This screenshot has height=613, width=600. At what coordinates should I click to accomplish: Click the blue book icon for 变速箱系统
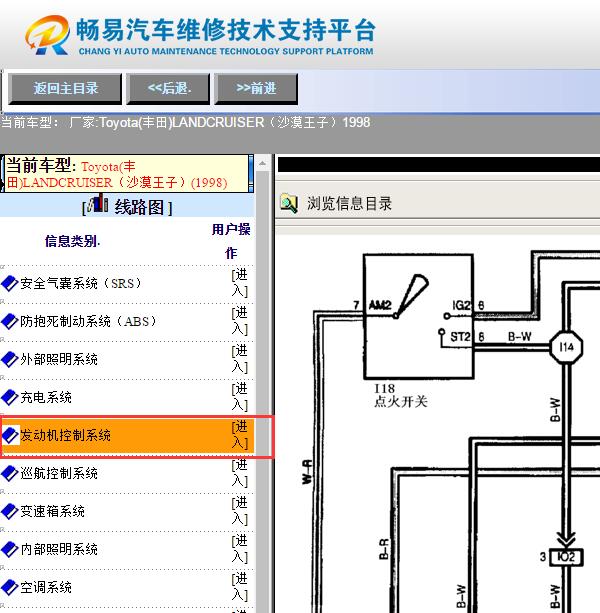pos(9,511)
